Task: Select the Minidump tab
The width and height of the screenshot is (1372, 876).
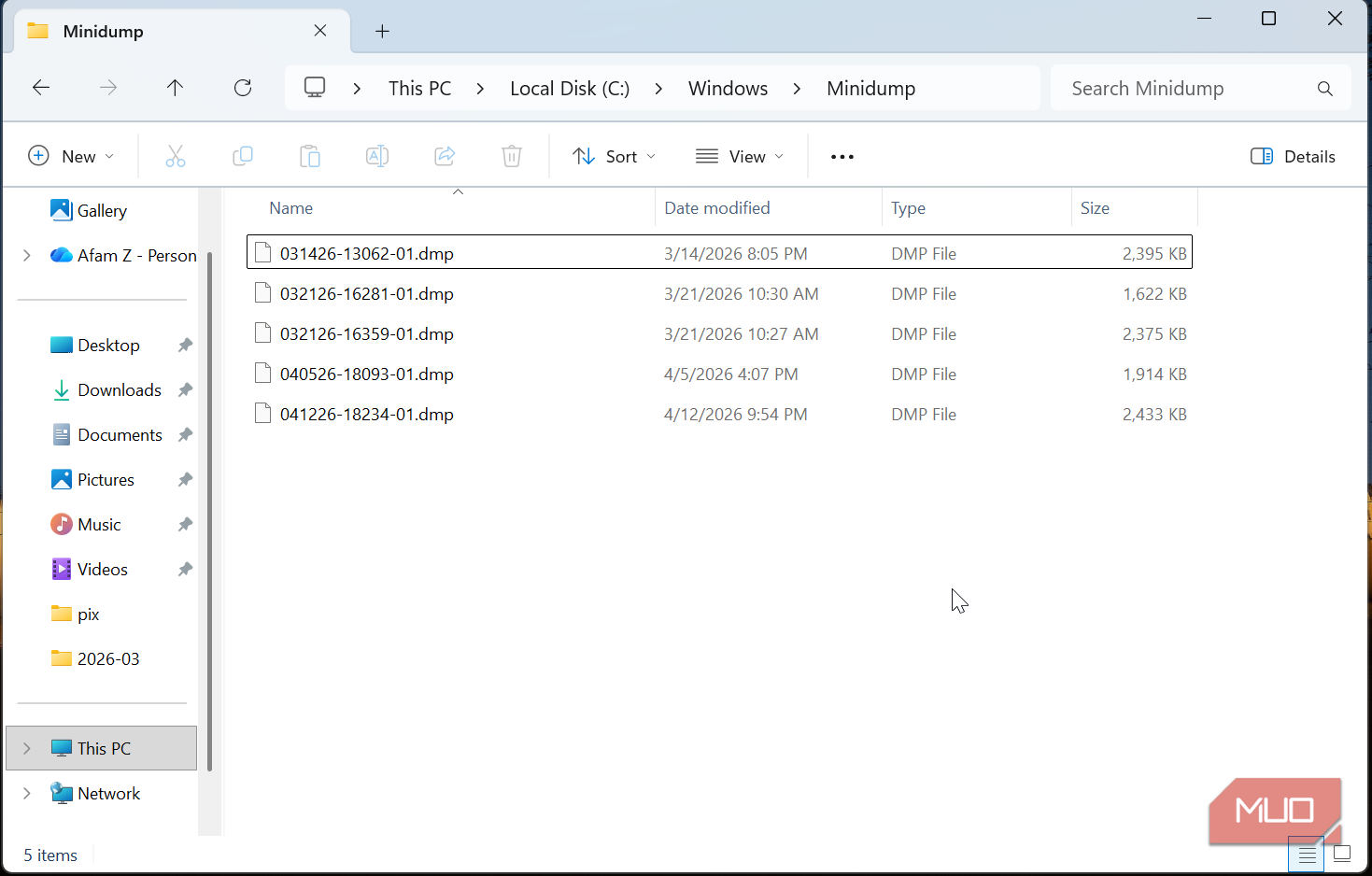Action: pos(183,32)
